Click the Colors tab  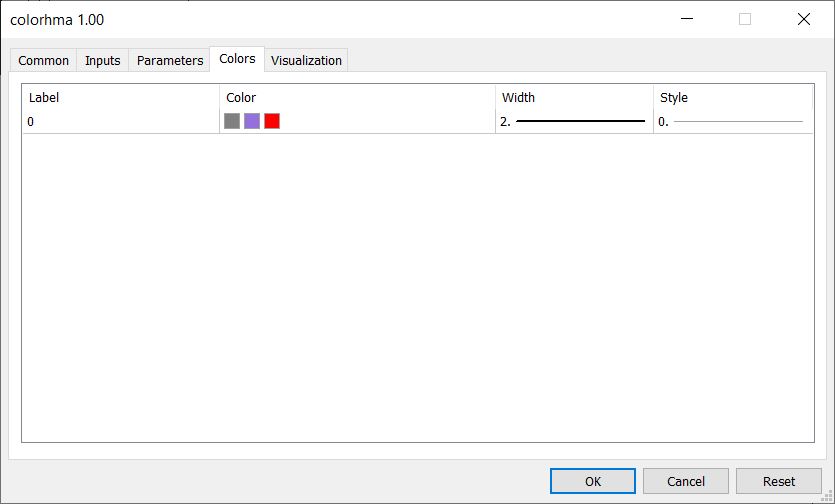click(238, 59)
